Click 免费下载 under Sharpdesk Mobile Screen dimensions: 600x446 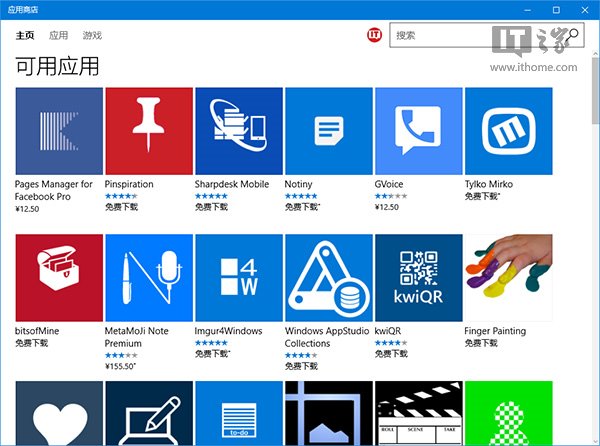click(211, 207)
